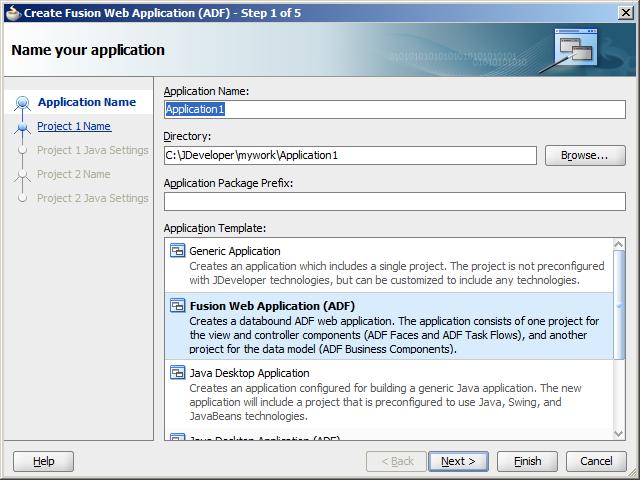
Task: Go to next step with Next >
Action: [458, 461]
